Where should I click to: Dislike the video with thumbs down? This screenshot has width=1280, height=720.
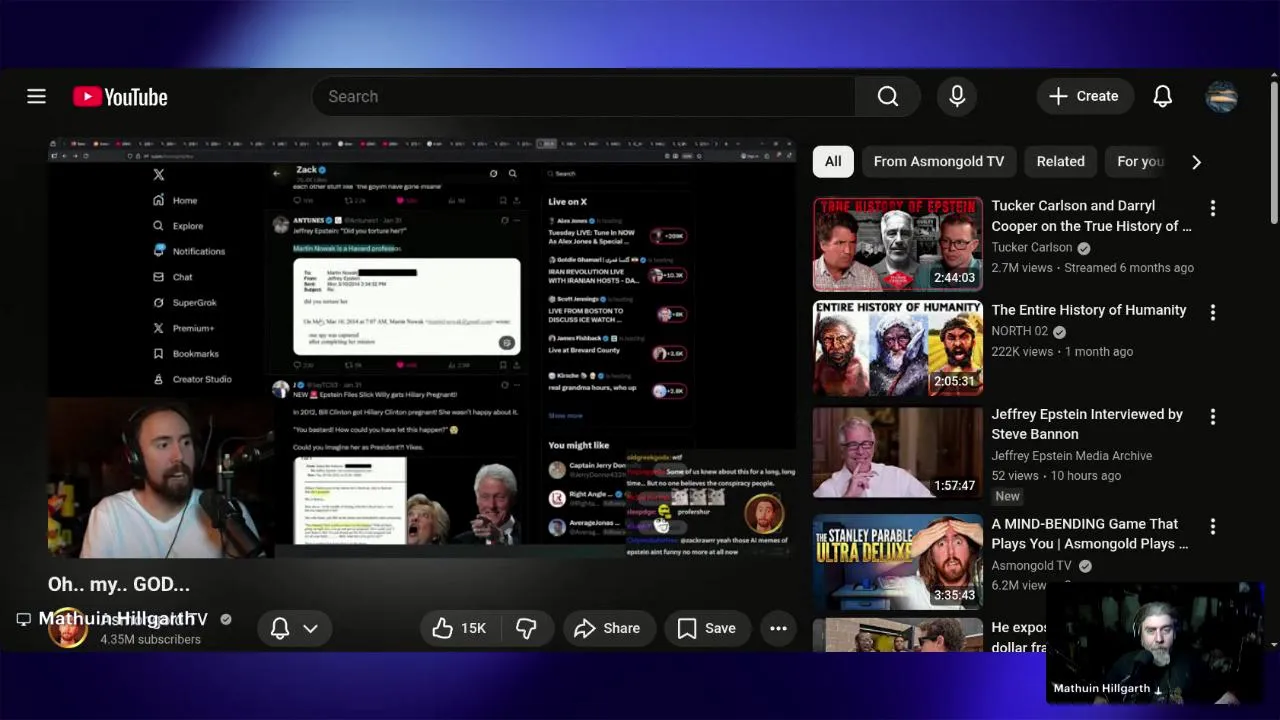526,628
